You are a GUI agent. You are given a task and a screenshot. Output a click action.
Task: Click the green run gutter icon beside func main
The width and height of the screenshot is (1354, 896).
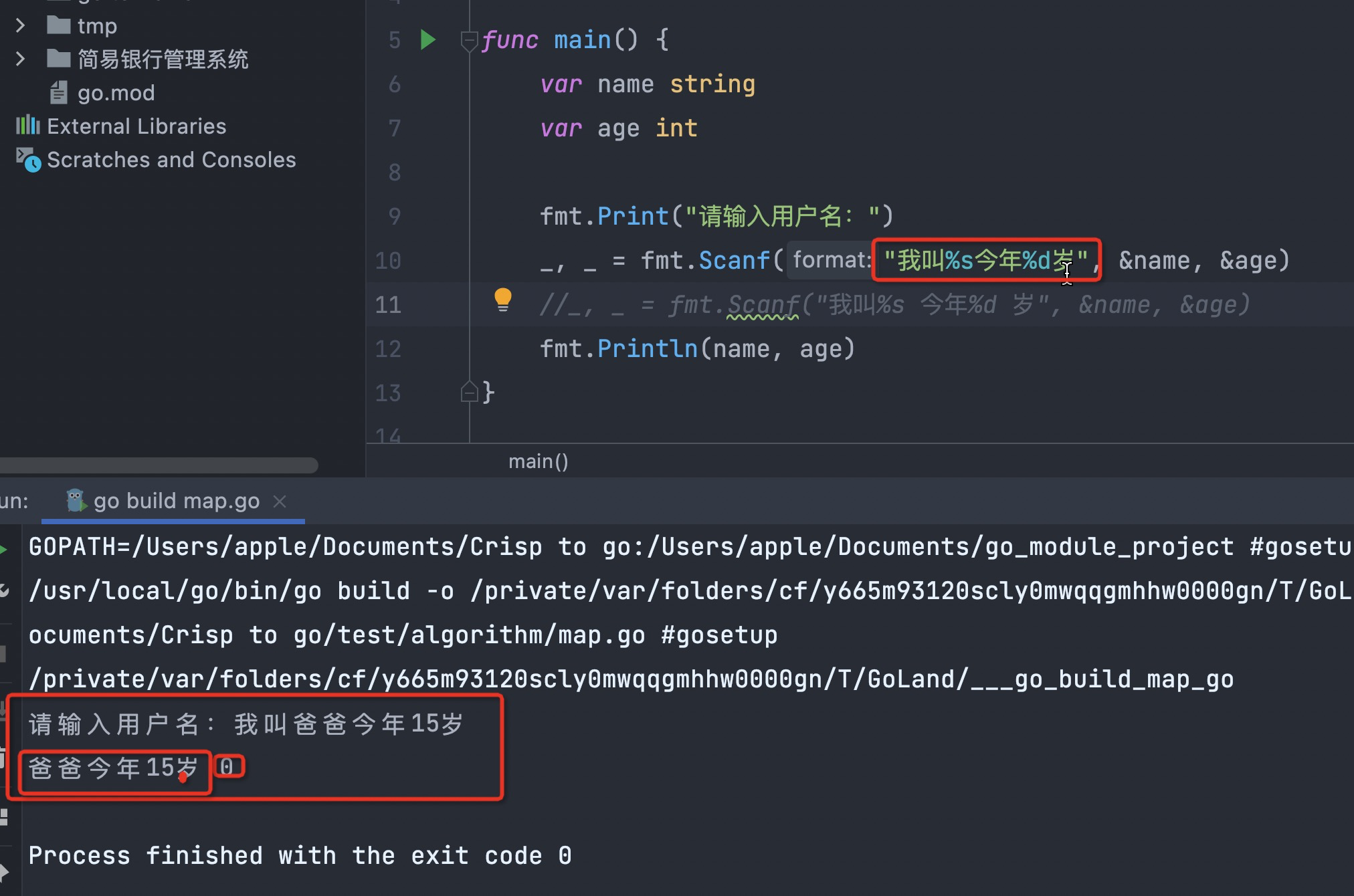click(x=427, y=40)
